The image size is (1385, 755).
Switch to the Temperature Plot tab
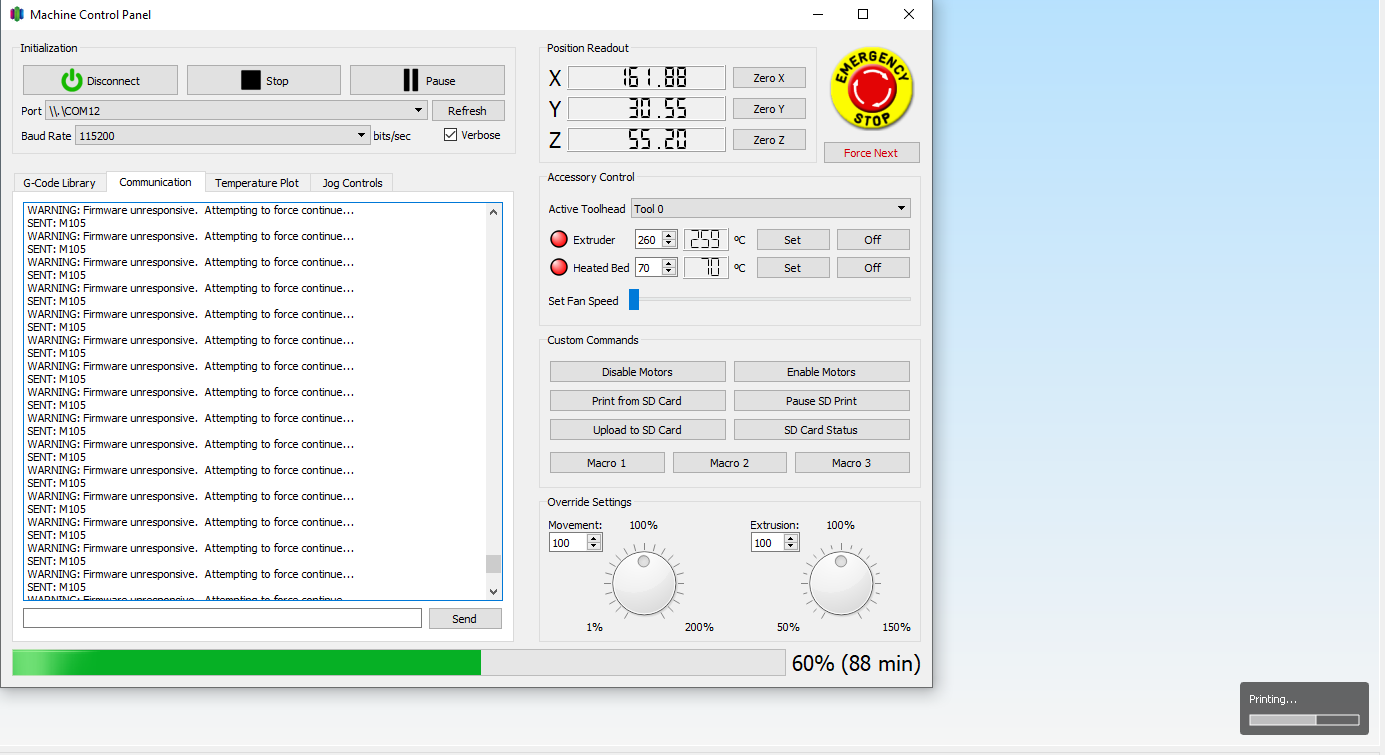[257, 183]
